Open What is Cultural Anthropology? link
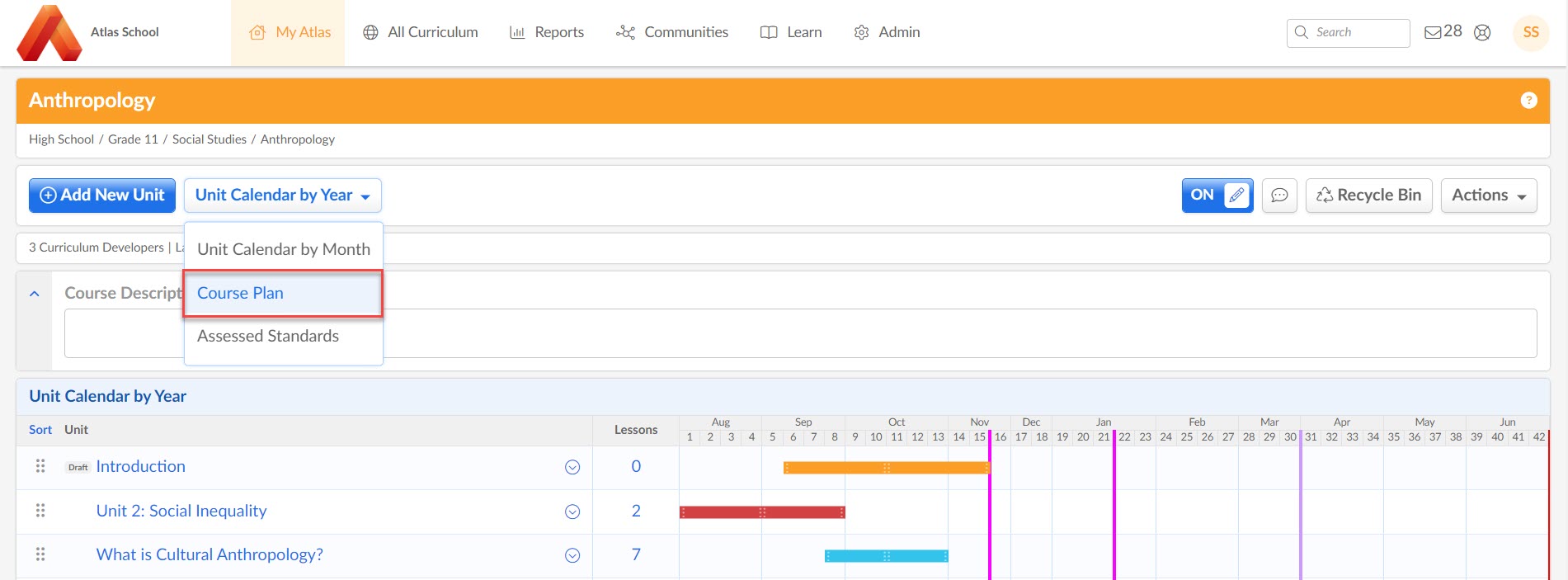This screenshot has width=1568, height=580. coord(210,554)
